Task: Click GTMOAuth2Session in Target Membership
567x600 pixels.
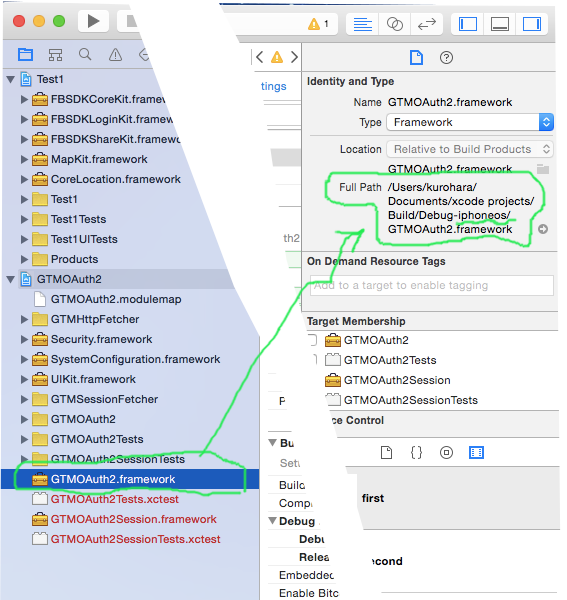Action: [x=397, y=380]
